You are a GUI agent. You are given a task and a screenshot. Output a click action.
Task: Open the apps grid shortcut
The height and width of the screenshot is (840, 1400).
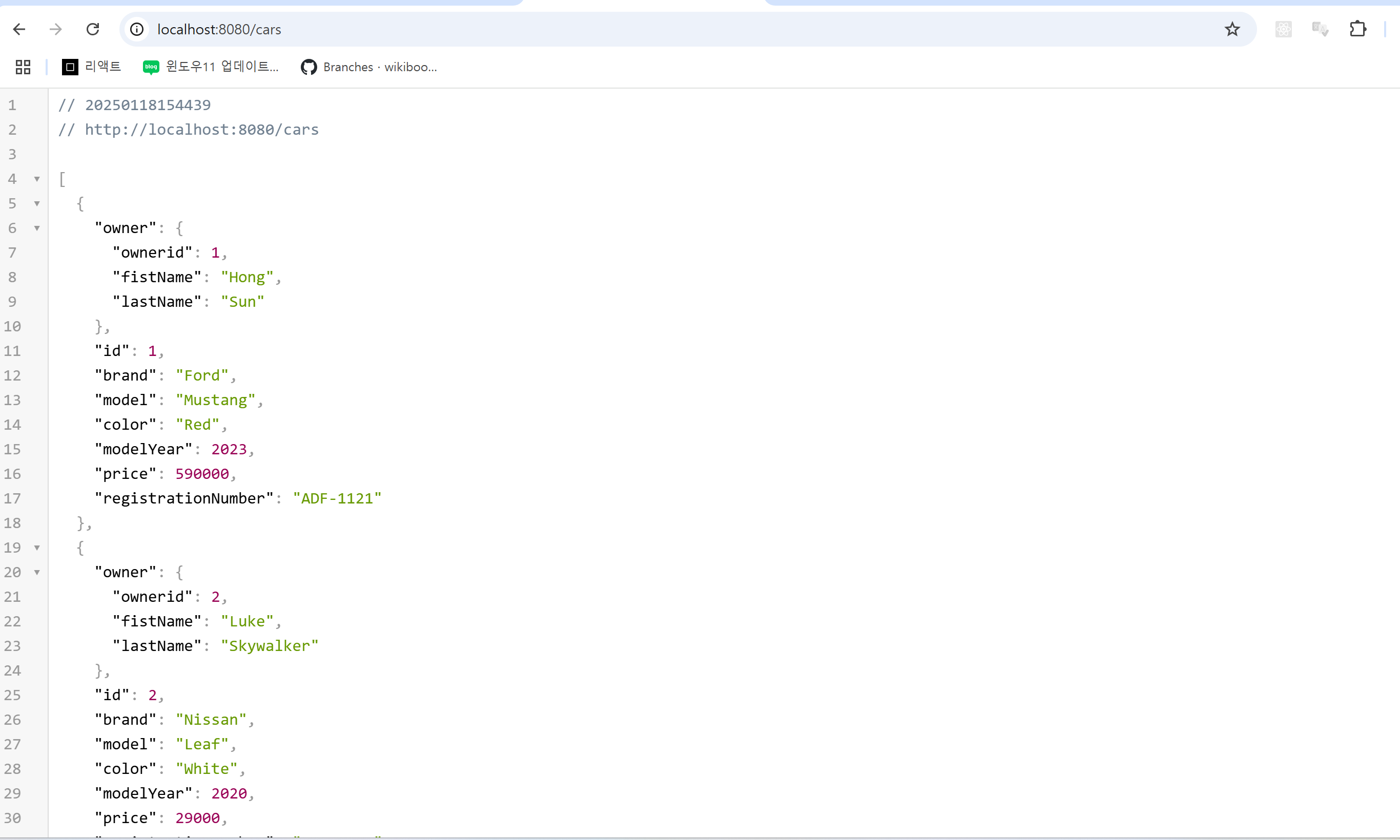[x=23, y=68]
